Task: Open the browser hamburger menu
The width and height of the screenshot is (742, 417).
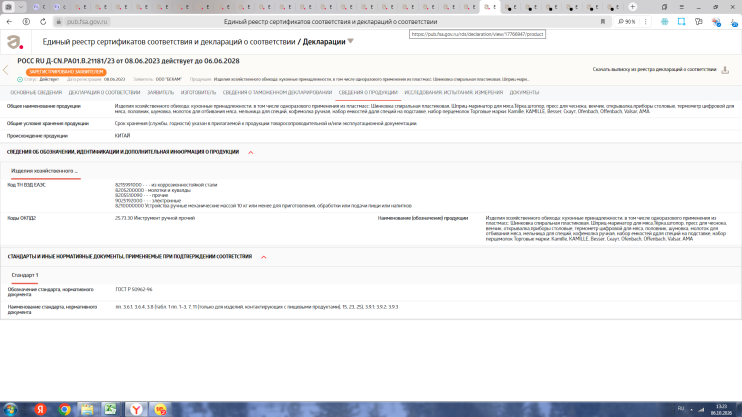Action: 681,7
